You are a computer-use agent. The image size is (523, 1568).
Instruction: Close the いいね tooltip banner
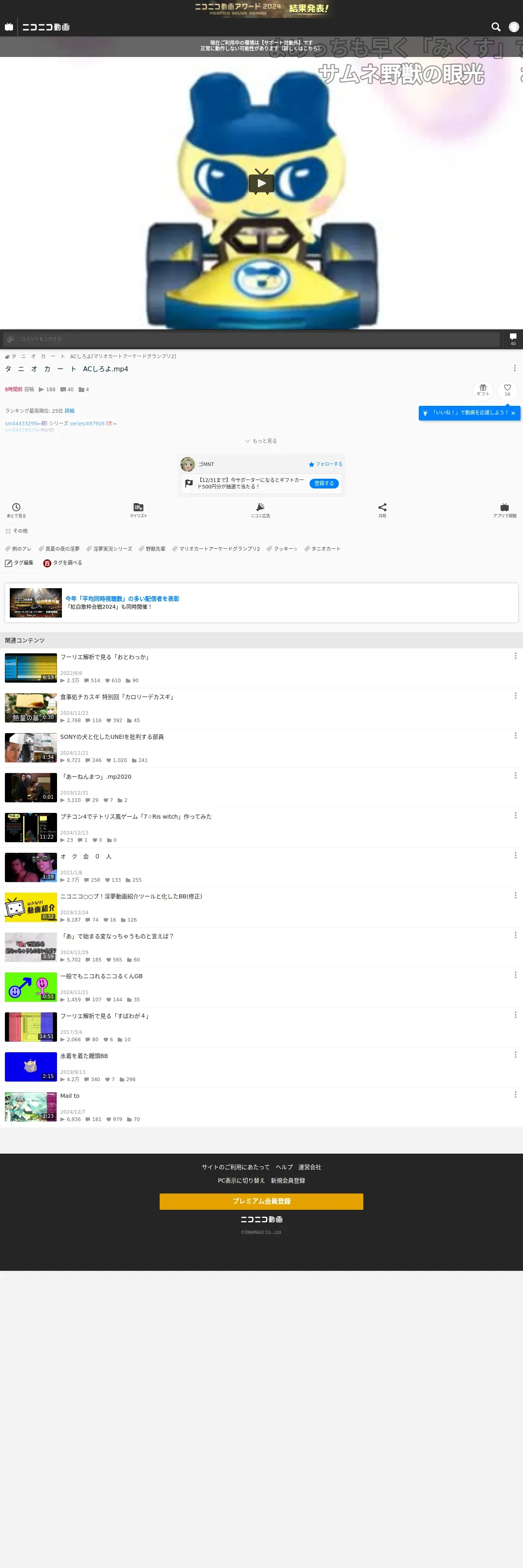tap(513, 413)
